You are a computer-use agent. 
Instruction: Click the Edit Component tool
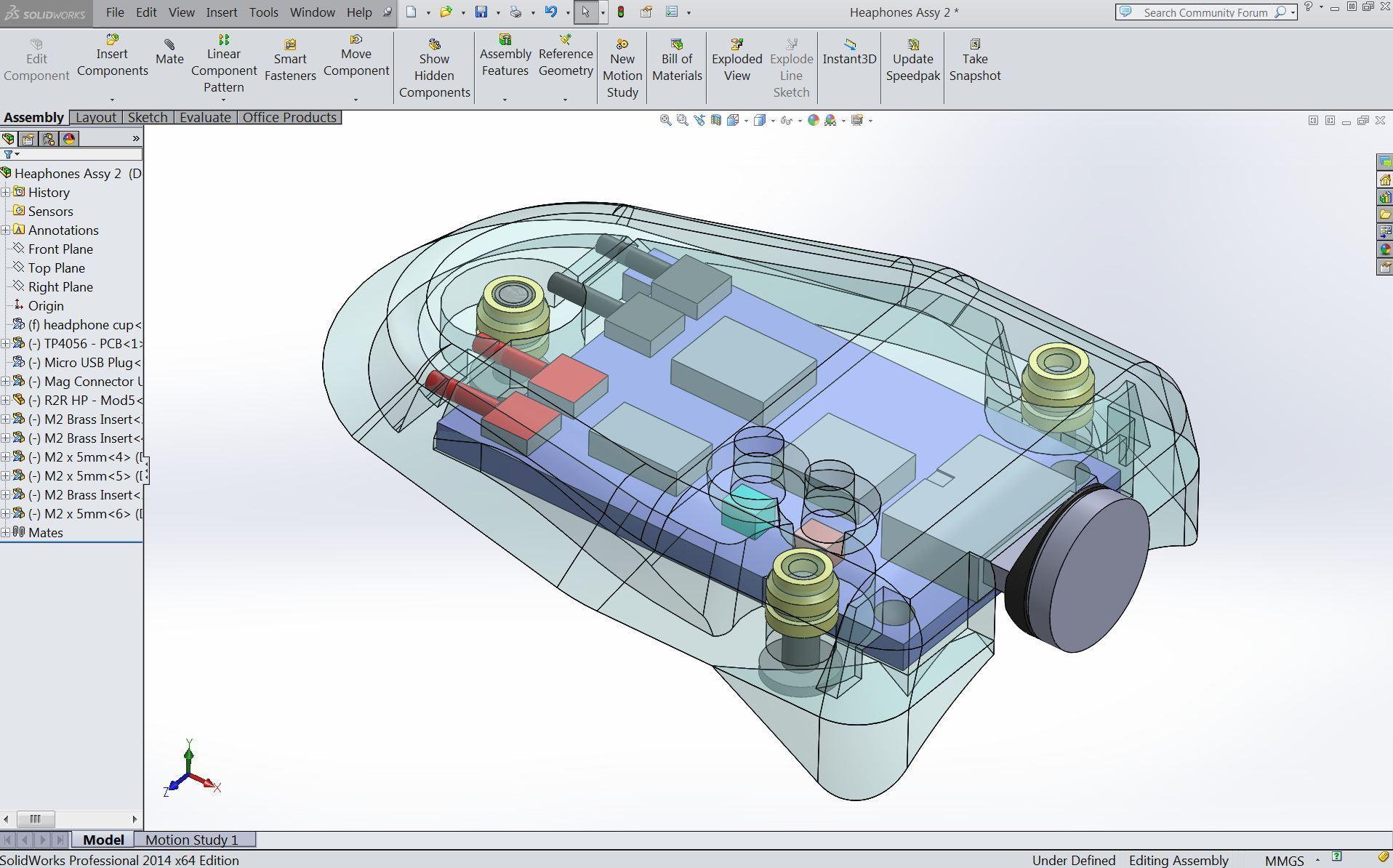tap(36, 61)
